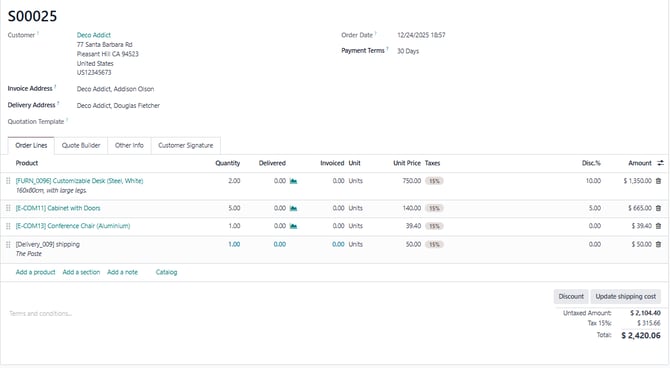Open the Cabinet with Doors product link
Image resolution: width=670 pixels, height=368 pixels.
(58, 208)
